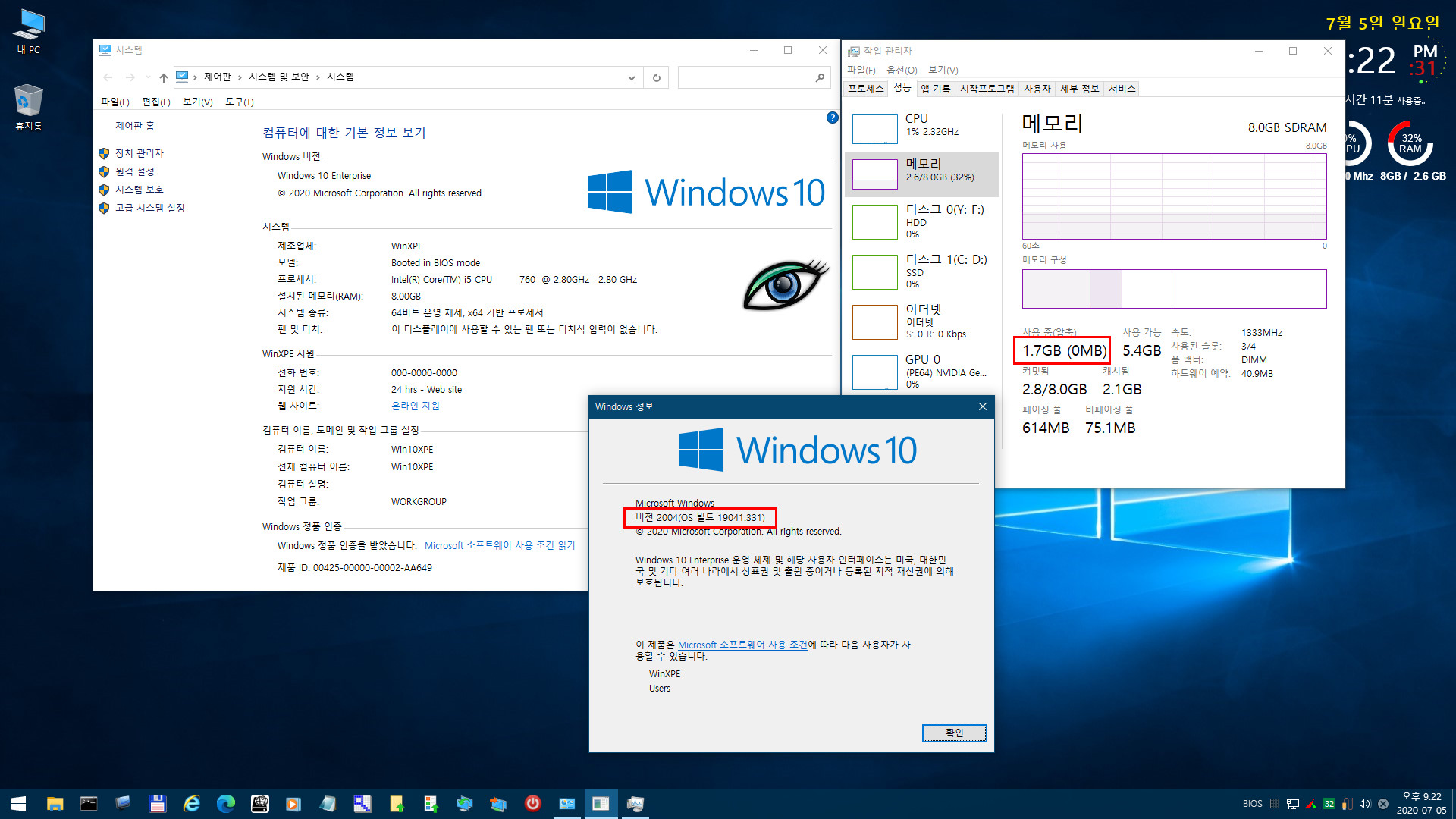
Task: Click Microsoft 소프트웨어 사용 조건 link in Windows 정보 dialog
Action: [742, 645]
